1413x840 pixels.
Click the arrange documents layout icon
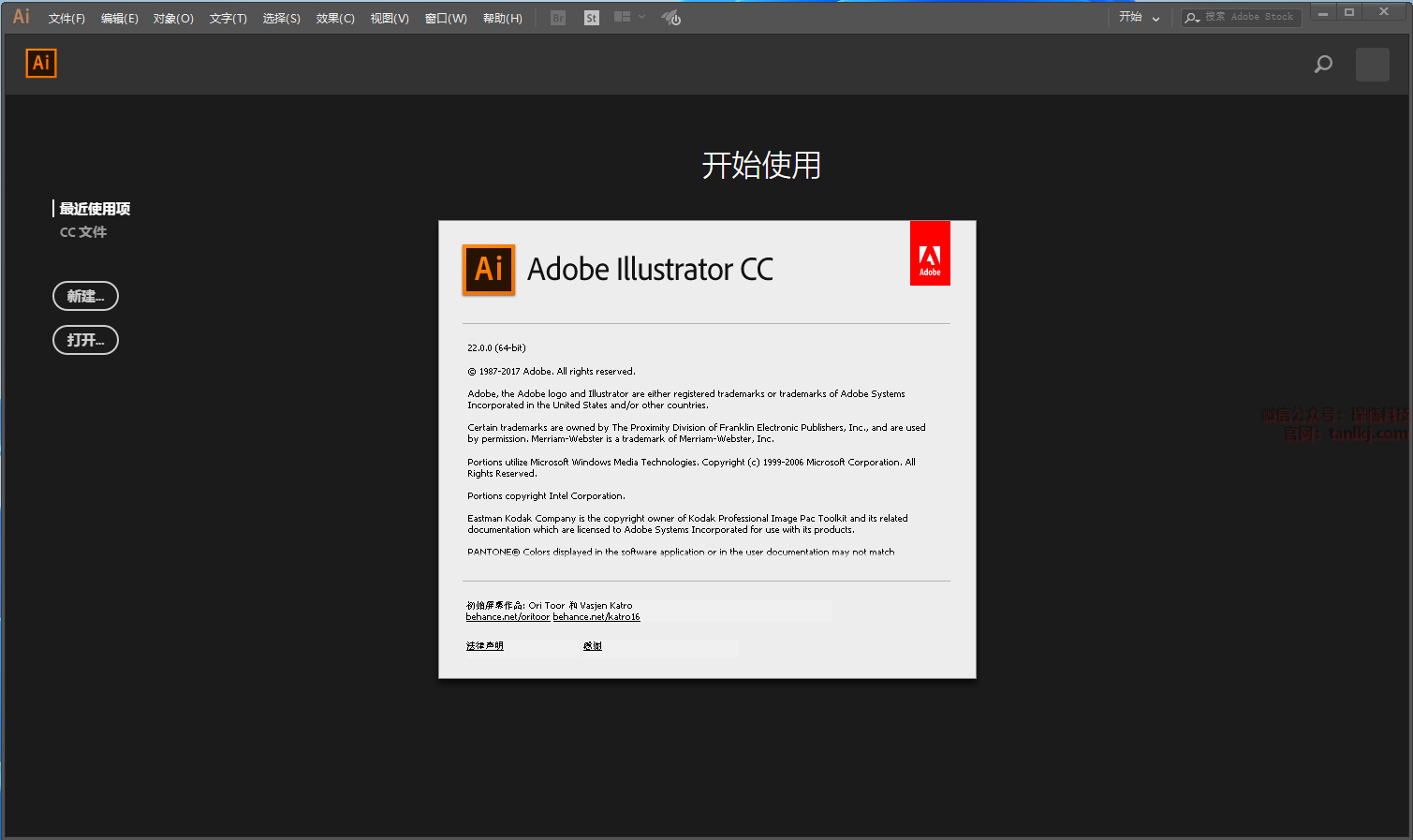coord(622,17)
